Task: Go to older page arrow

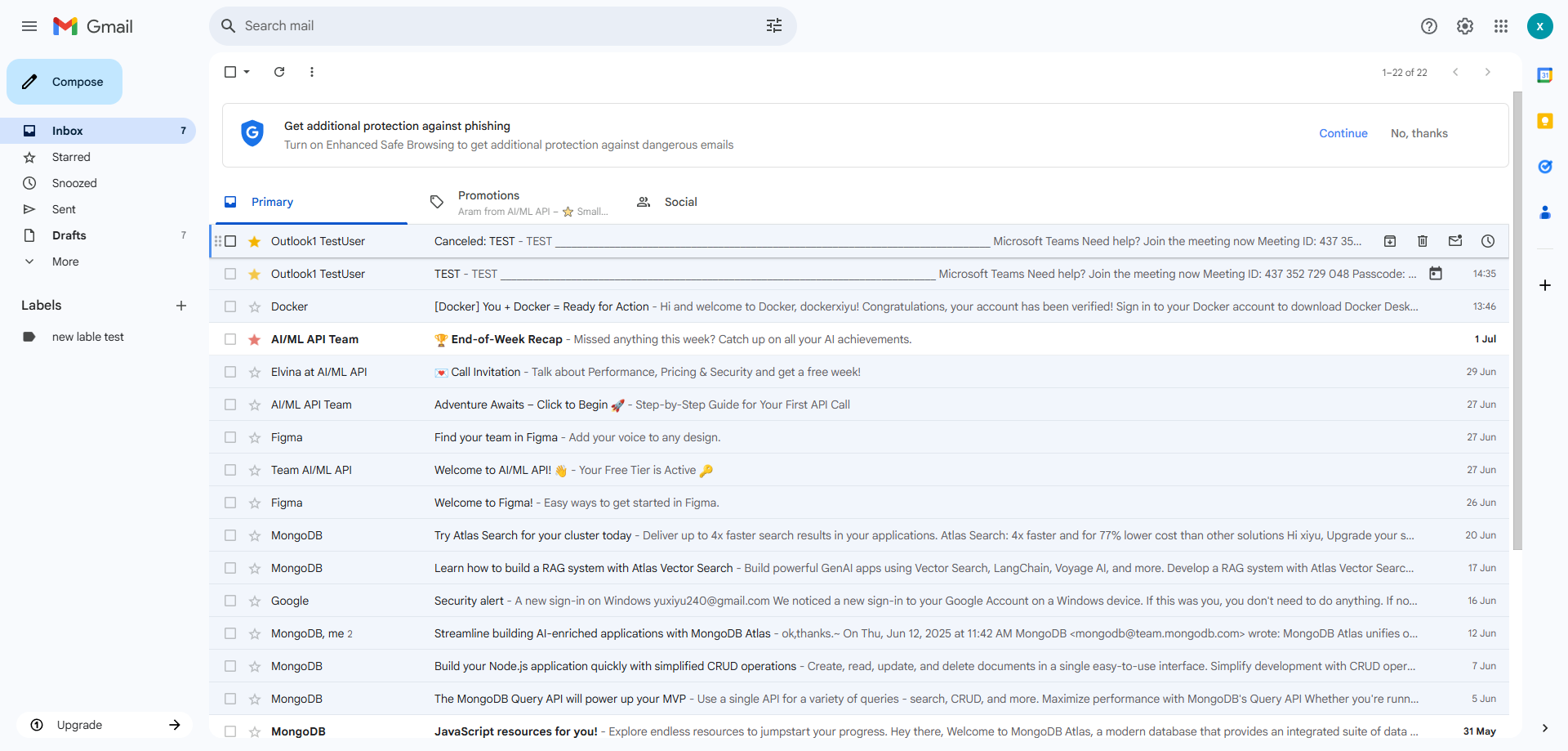Action: click(x=1488, y=72)
